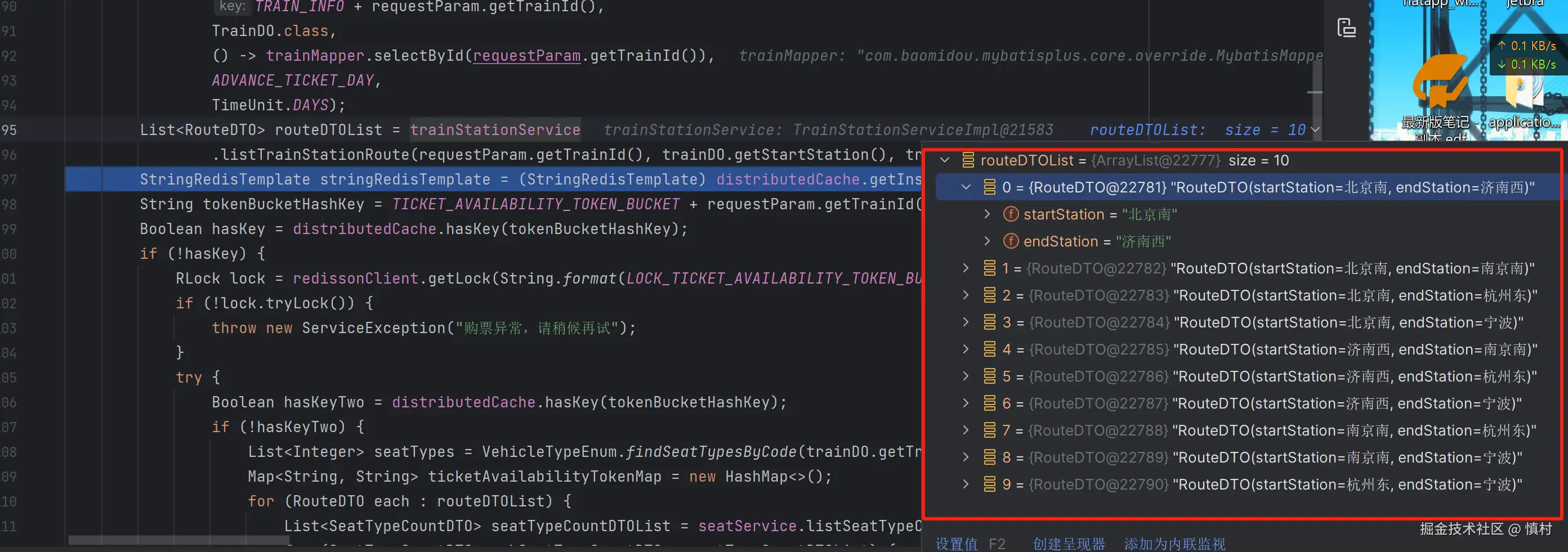
Task: Expand element 7 RouteDTO@22788
Action: coord(966,431)
